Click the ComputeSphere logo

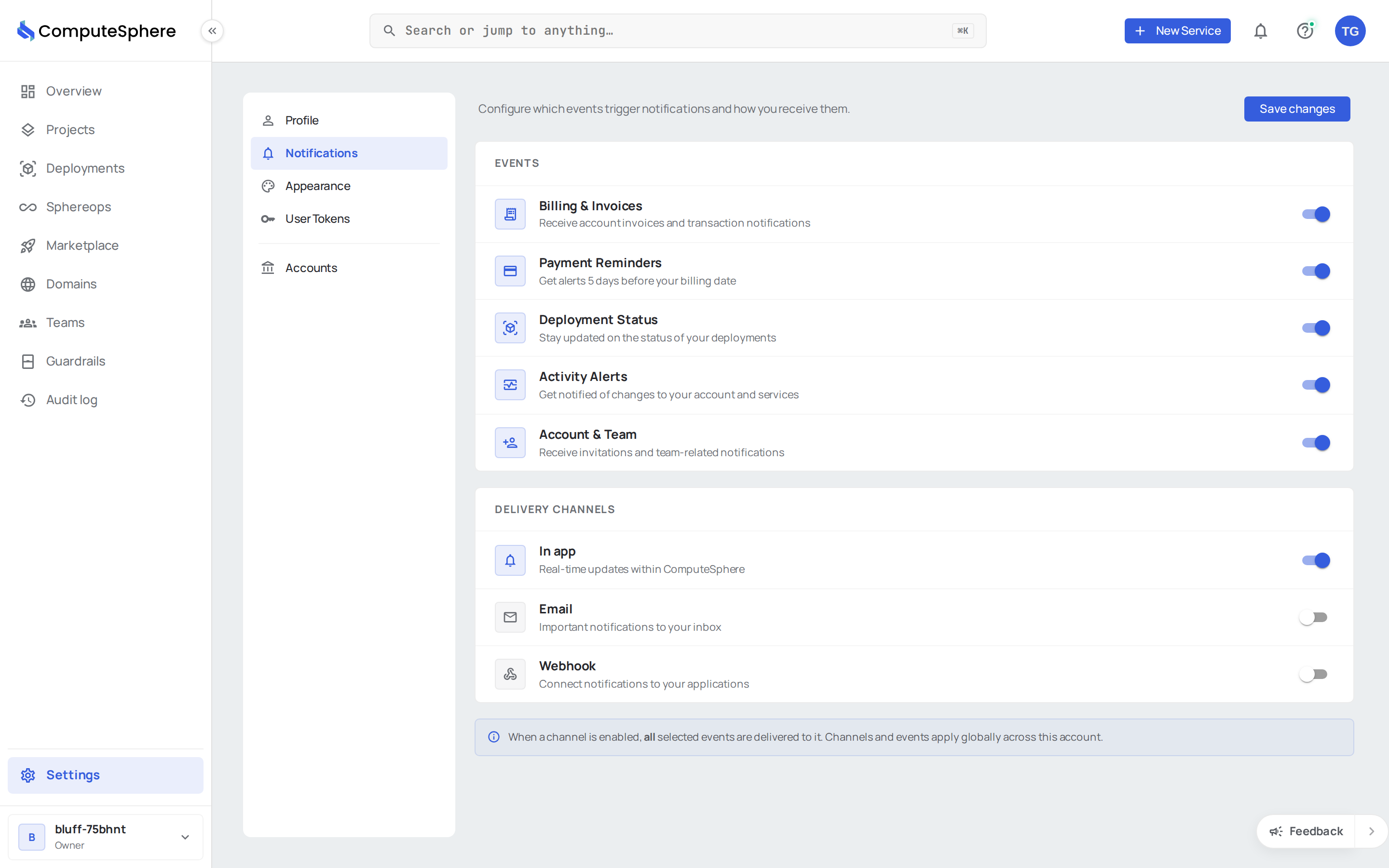(96, 31)
